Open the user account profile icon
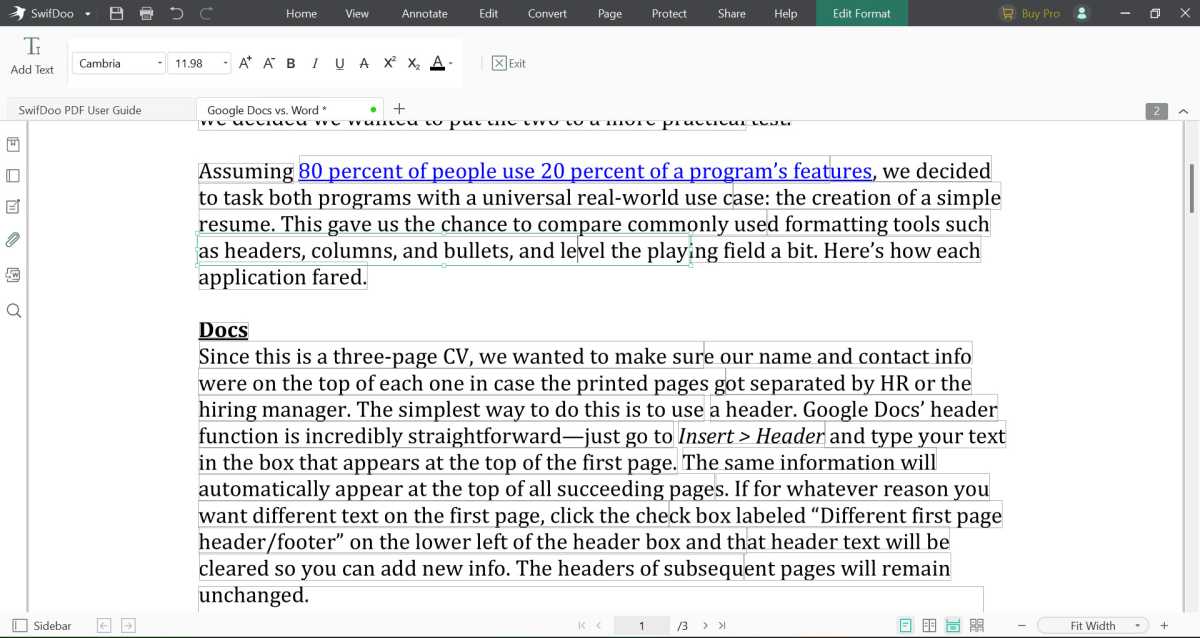This screenshot has width=1200, height=638. pyautogui.click(x=1081, y=14)
